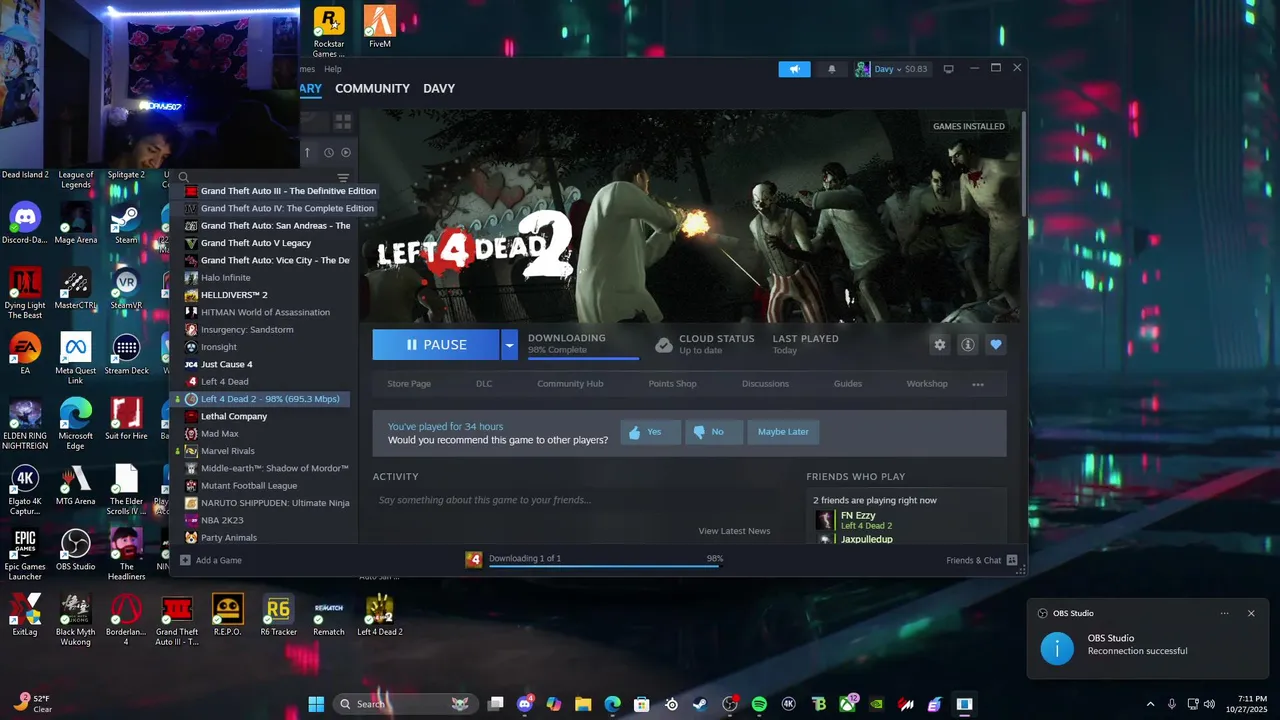Open OBS Studio notification options ellipsis
The image size is (1280, 720).
click(1224, 613)
